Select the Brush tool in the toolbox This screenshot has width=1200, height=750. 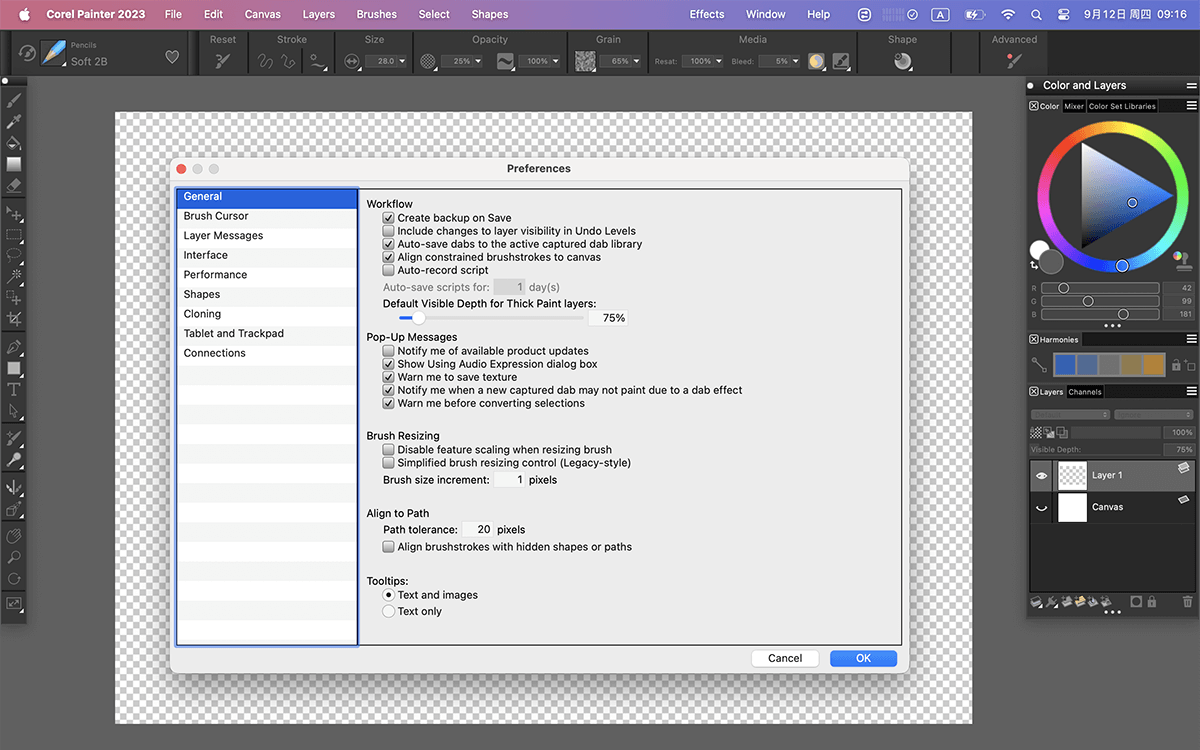[14, 100]
